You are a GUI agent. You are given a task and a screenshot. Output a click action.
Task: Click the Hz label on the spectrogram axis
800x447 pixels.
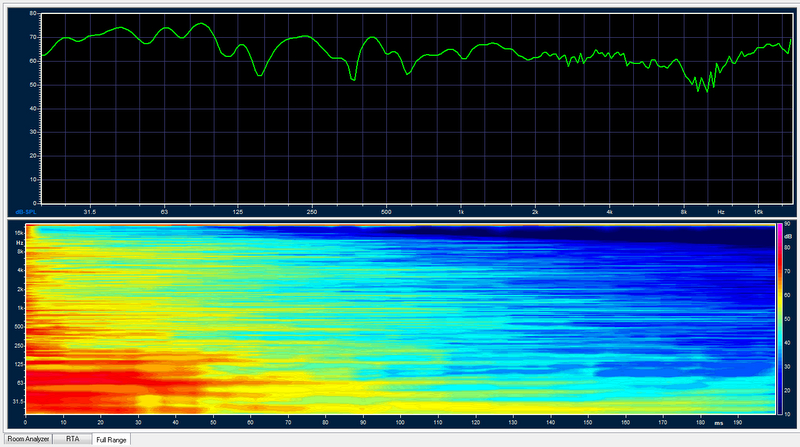[19, 243]
